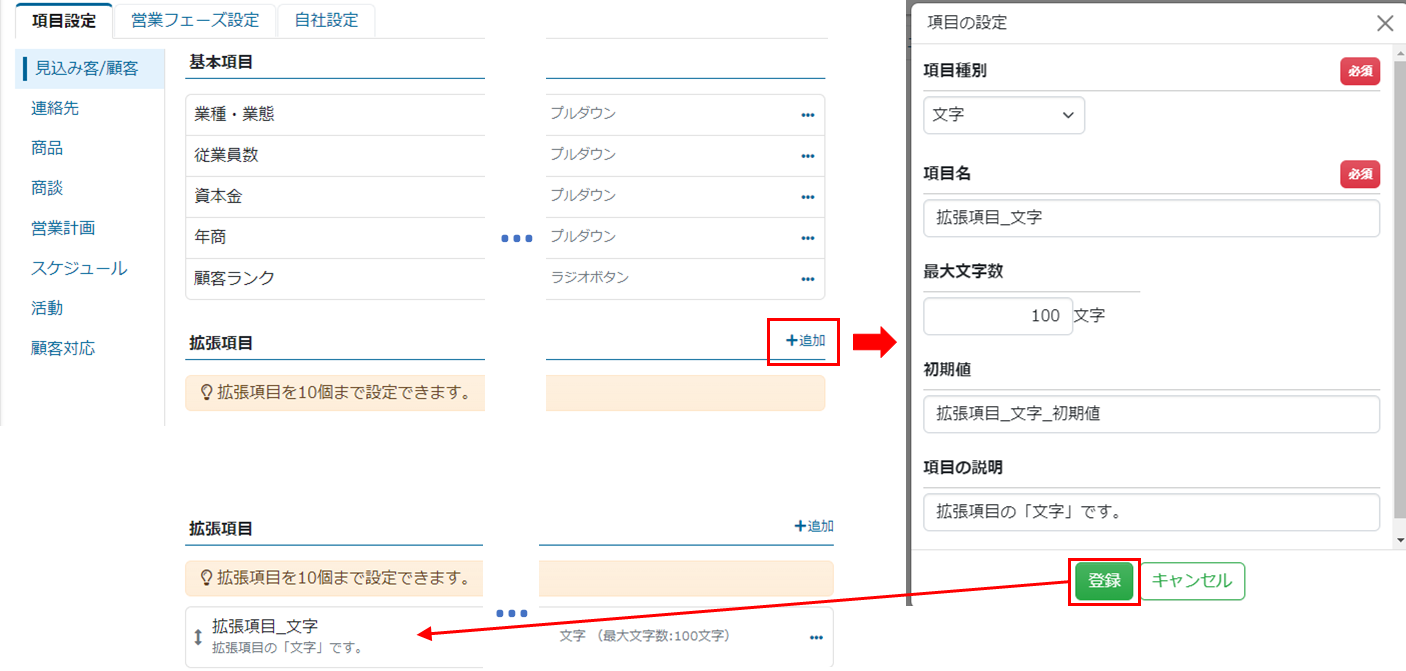Click the lower +追加 link for 拡張項目
This screenshot has height=671, width=1406.
(x=814, y=526)
